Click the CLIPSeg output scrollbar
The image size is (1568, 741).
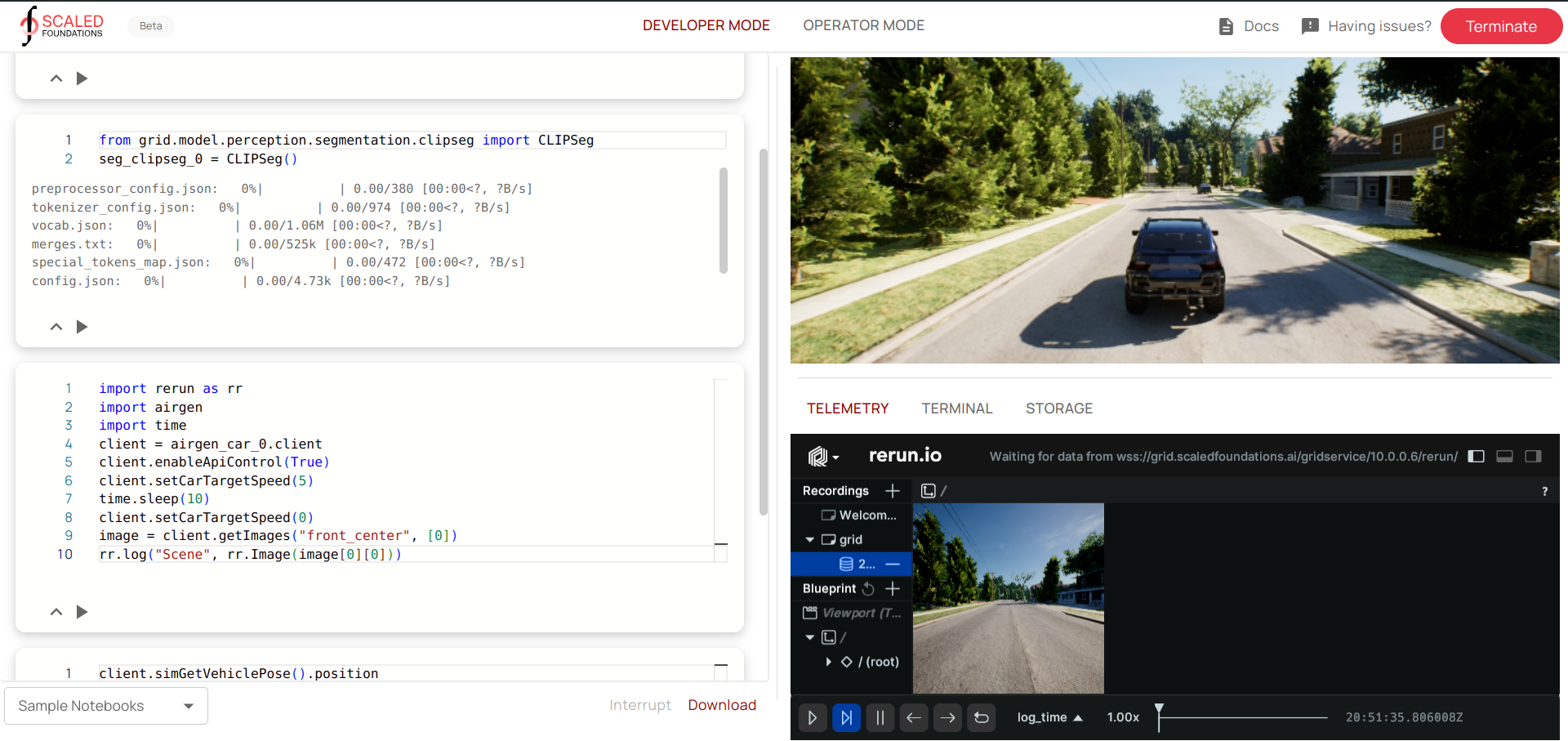click(724, 221)
